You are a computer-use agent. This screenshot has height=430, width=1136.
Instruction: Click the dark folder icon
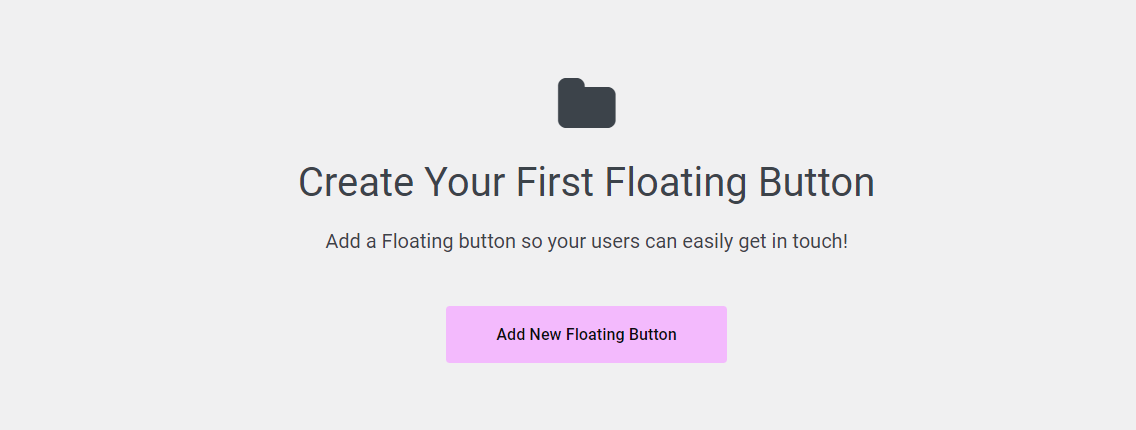pyautogui.click(x=586, y=103)
